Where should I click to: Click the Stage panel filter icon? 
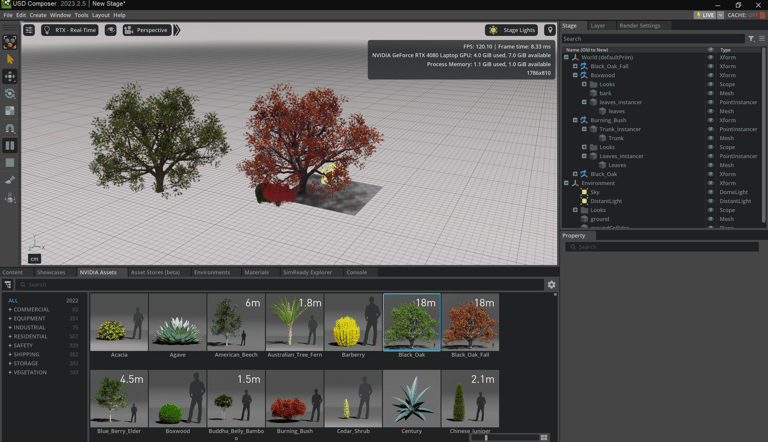751,39
